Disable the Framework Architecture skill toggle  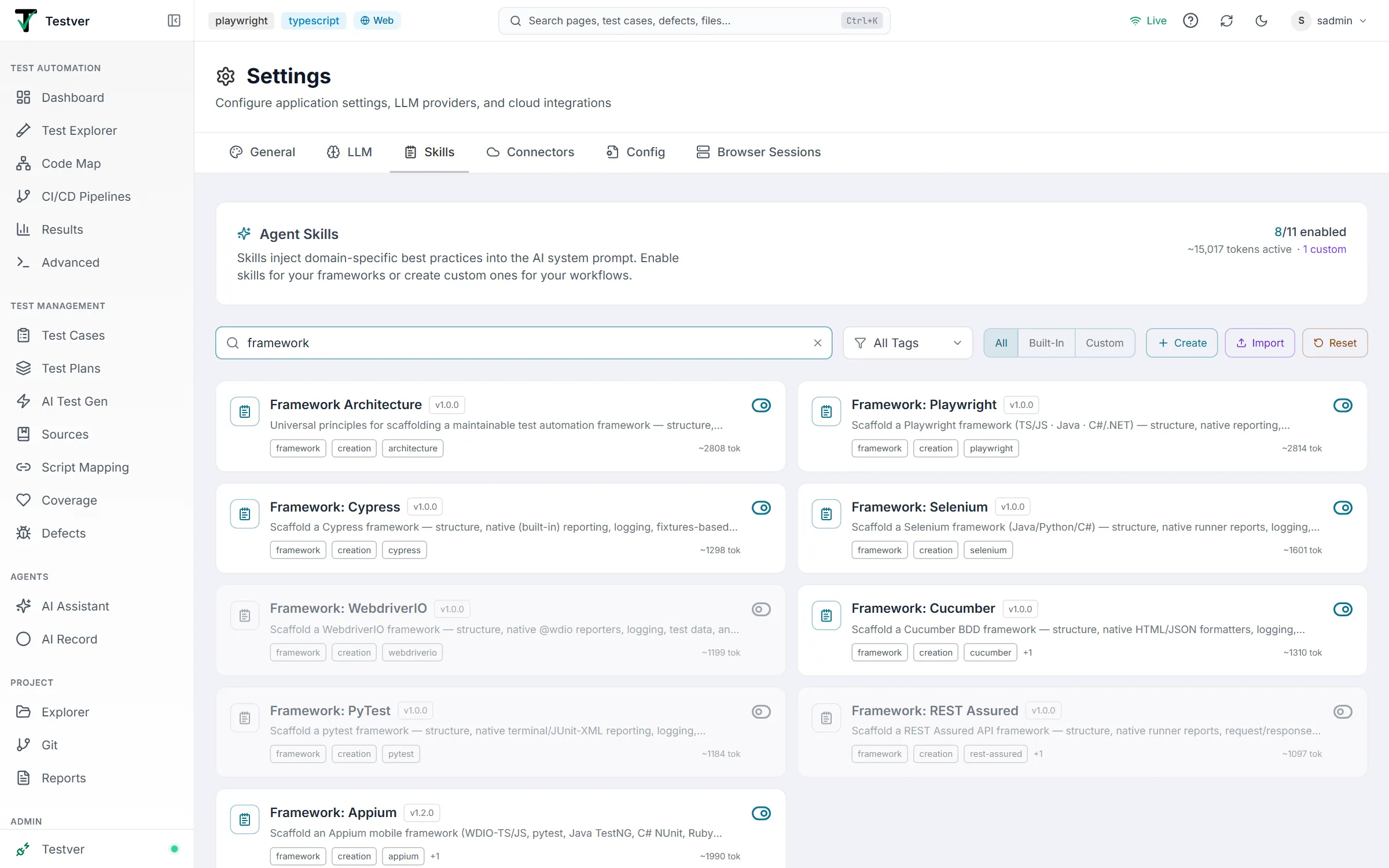click(761, 405)
